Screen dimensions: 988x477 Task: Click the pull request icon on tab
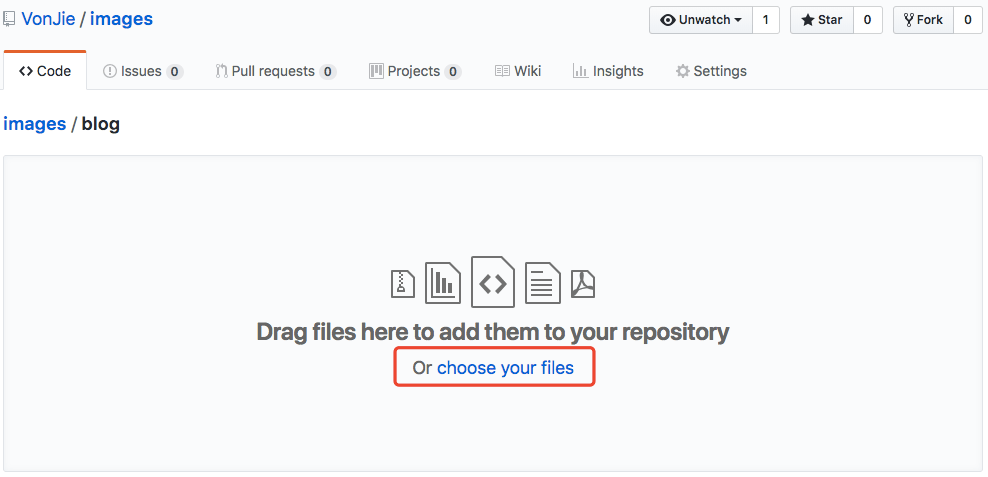point(221,71)
